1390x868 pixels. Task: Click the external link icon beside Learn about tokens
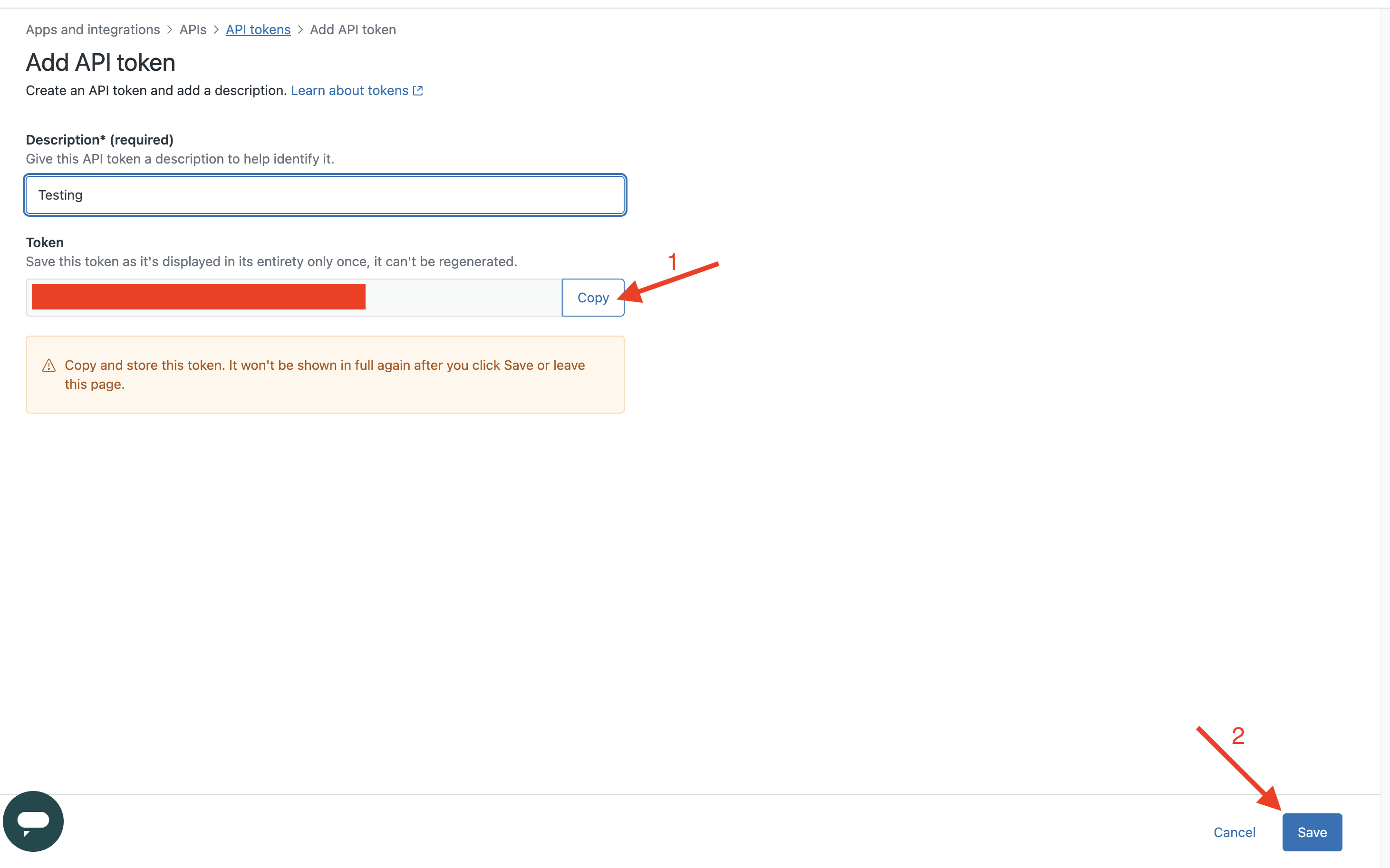(417, 90)
